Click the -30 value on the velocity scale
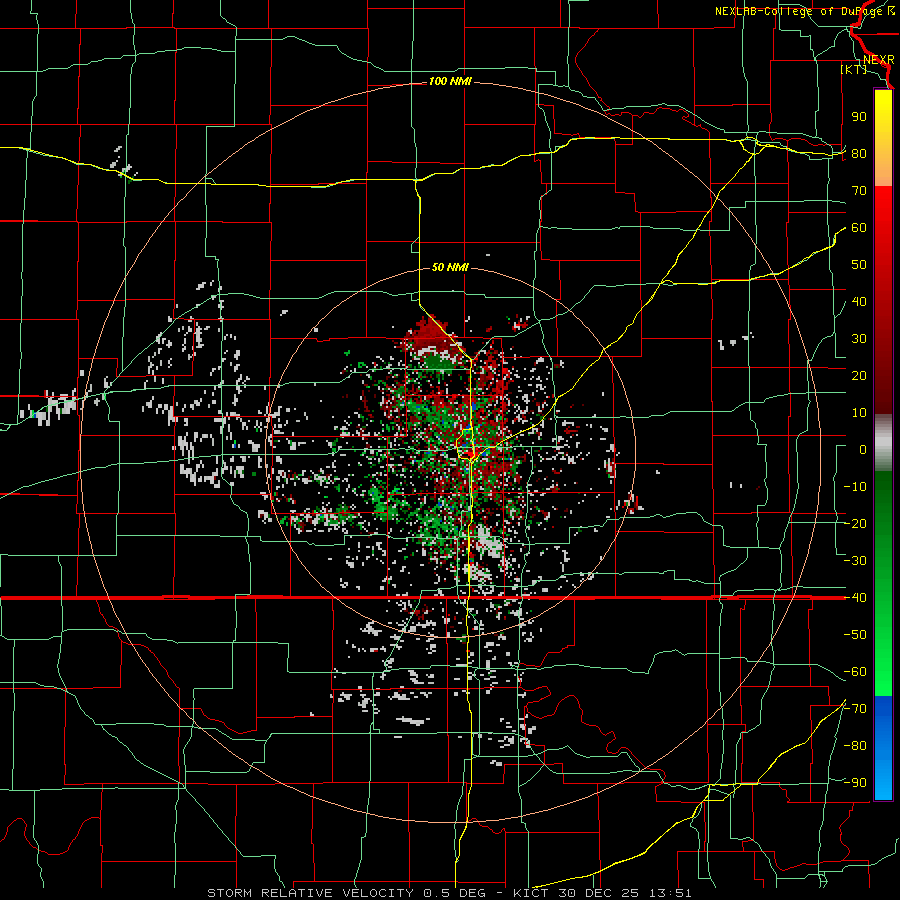The width and height of the screenshot is (900, 900). [x=855, y=561]
